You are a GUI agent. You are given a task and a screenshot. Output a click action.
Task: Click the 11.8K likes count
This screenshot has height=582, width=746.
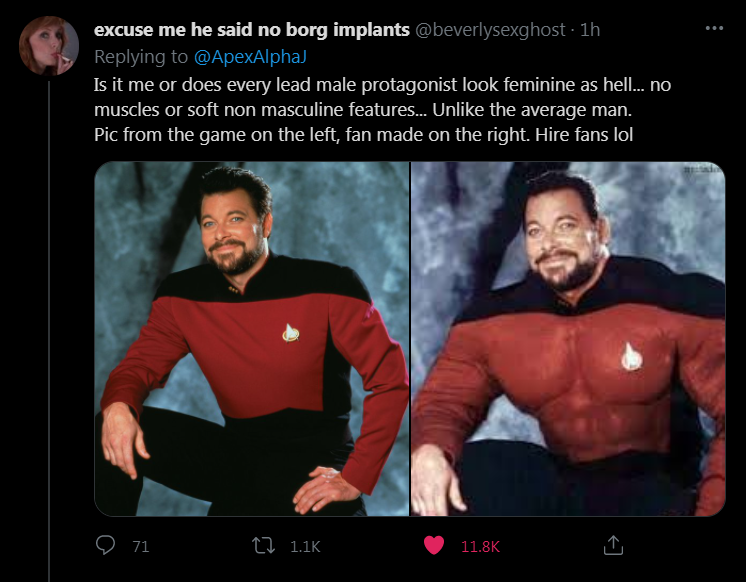click(x=480, y=547)
